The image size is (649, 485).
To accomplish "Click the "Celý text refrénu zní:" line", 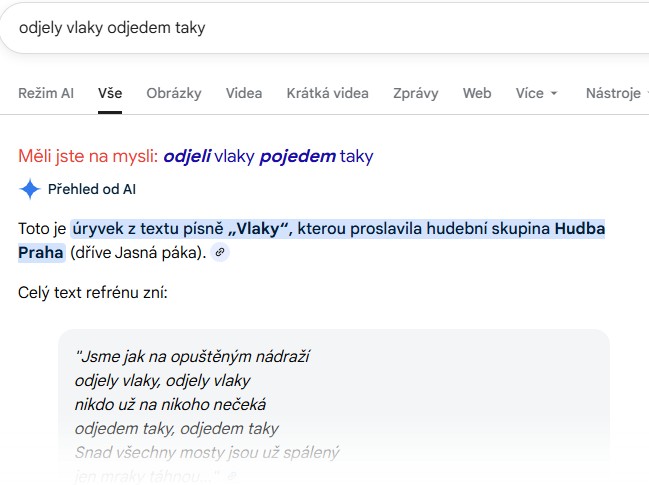I will [93, 293].
